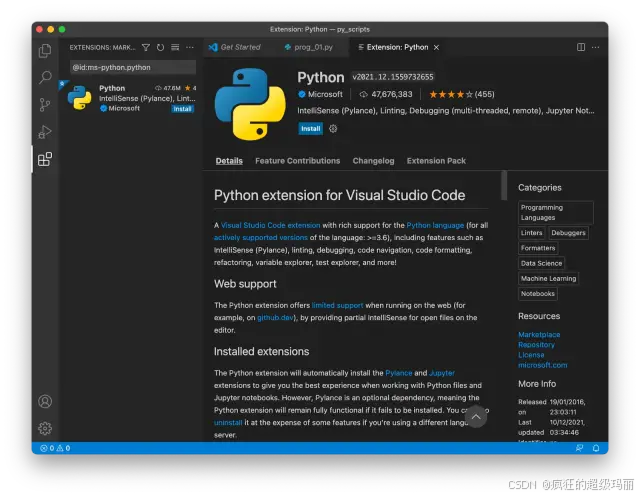The height and width of the screenshot is (496, 640).
Task: Click the small Install button in sidebar list
Action: tap(182, 109)
